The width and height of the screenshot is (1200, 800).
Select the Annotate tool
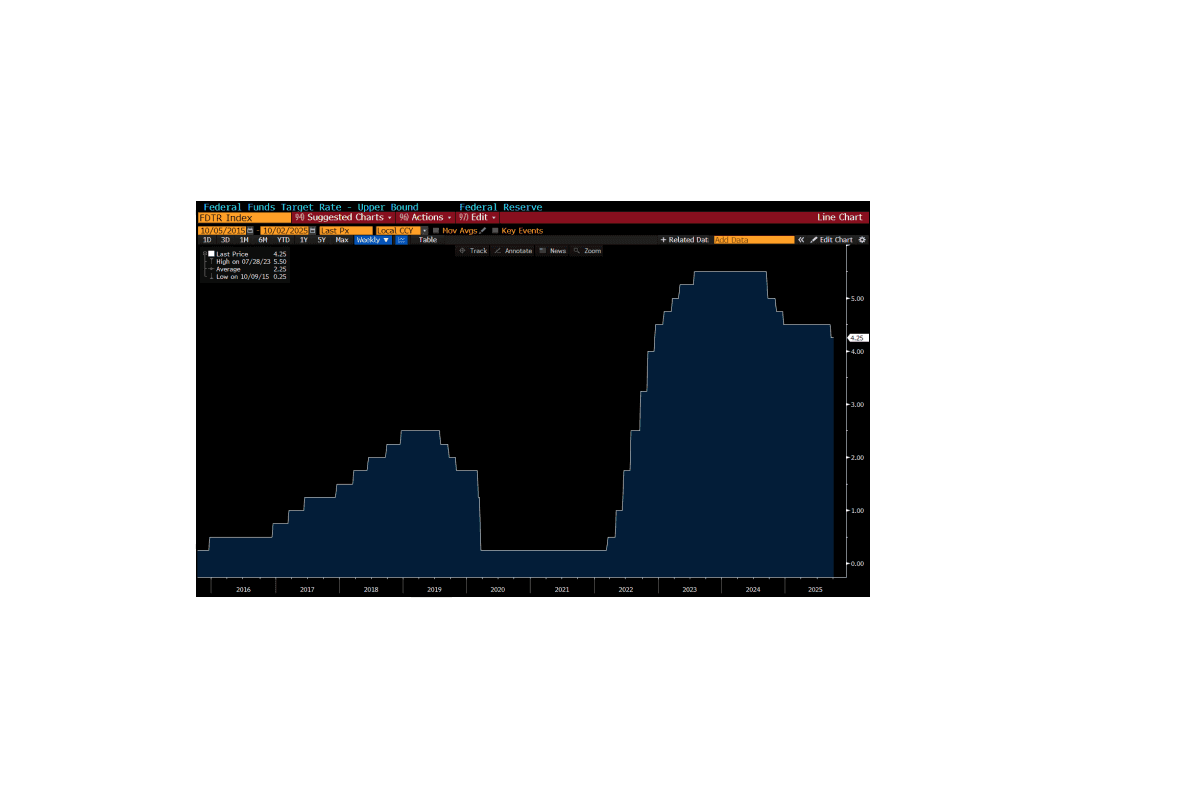tap(512, 251)
